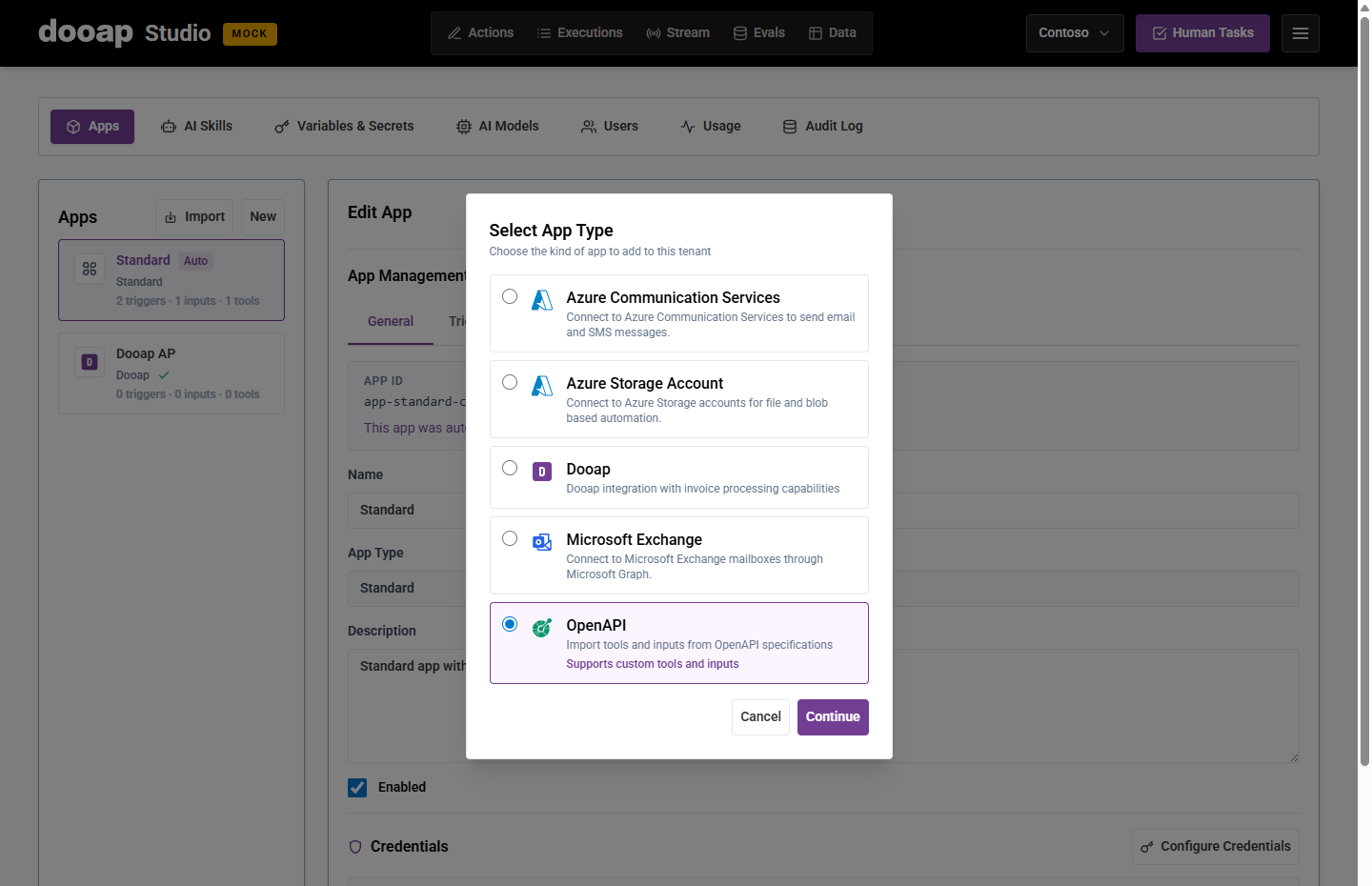Select the Azure Storage Account radio button

(x=510, y=382)
